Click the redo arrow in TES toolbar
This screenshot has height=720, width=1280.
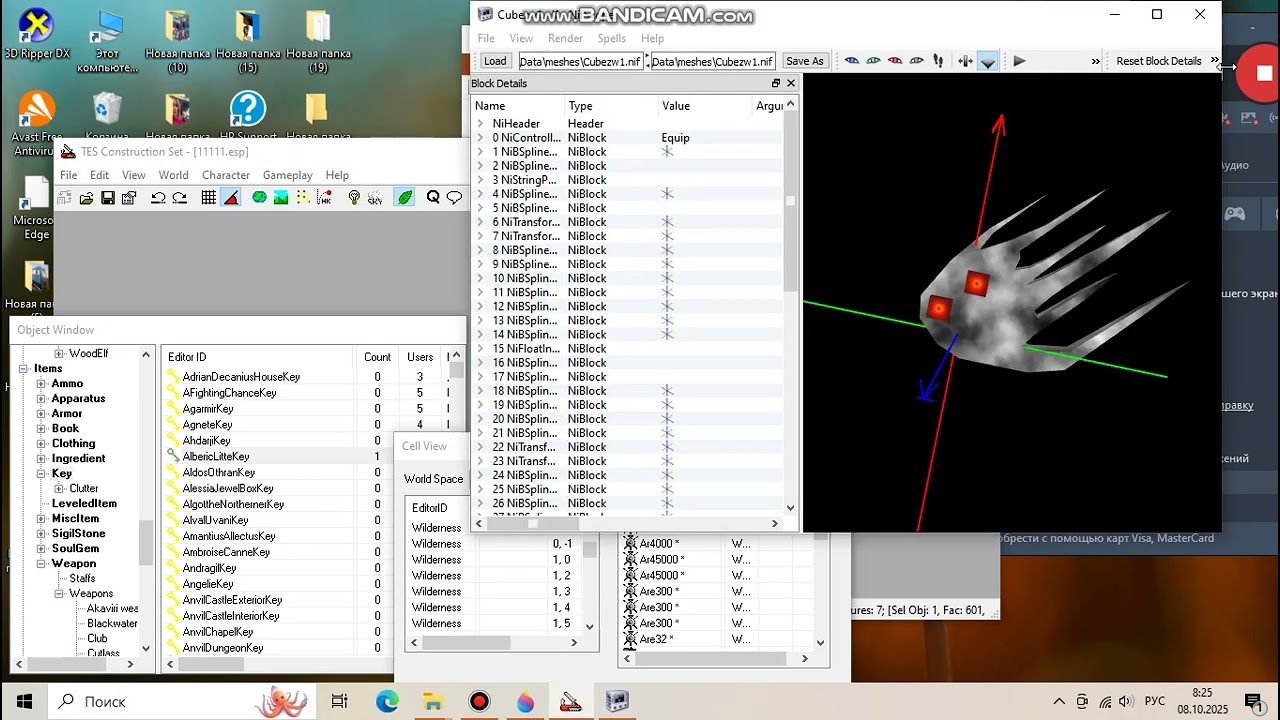click(x=180, y=198)
